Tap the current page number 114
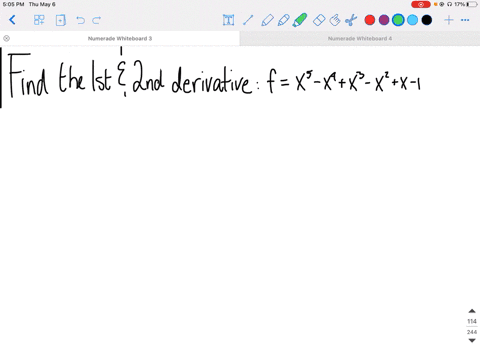480x360 pixels. pos(472,321)
